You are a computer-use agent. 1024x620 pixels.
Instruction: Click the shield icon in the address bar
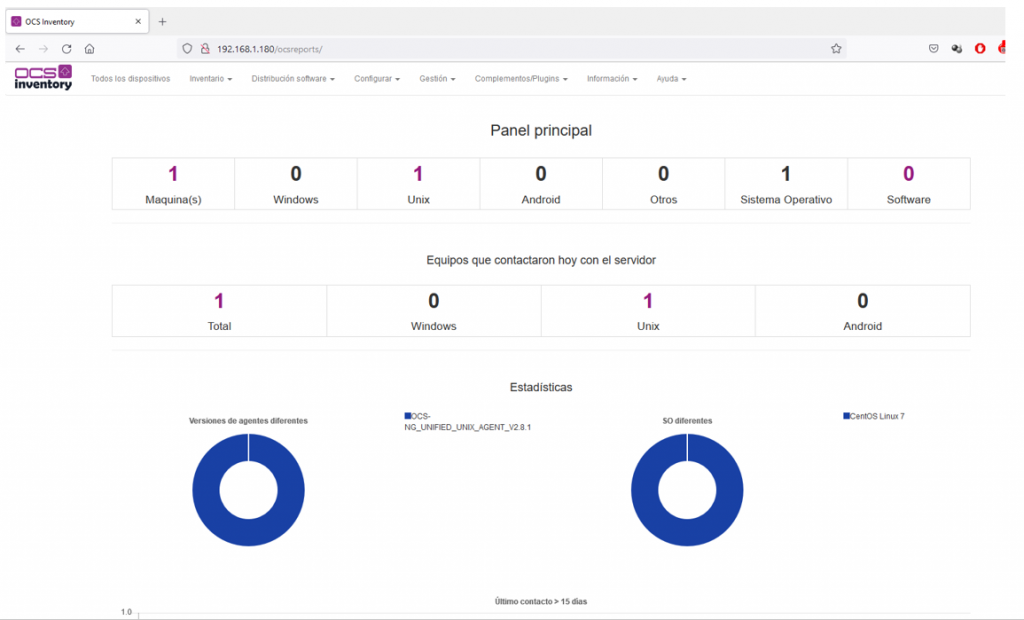tap(187, 49)
